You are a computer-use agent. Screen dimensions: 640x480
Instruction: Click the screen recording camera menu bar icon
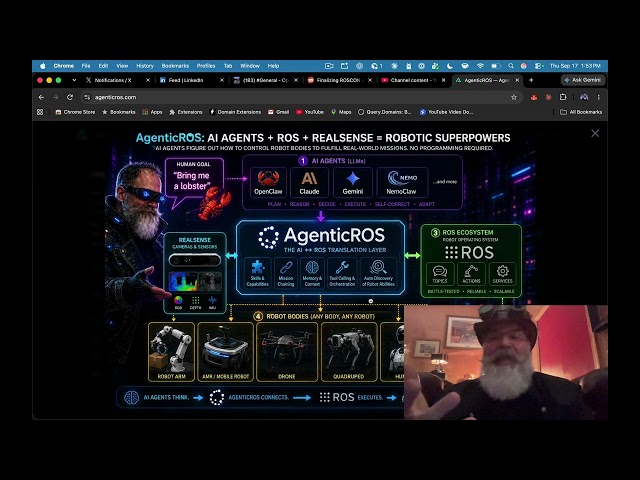329,66
